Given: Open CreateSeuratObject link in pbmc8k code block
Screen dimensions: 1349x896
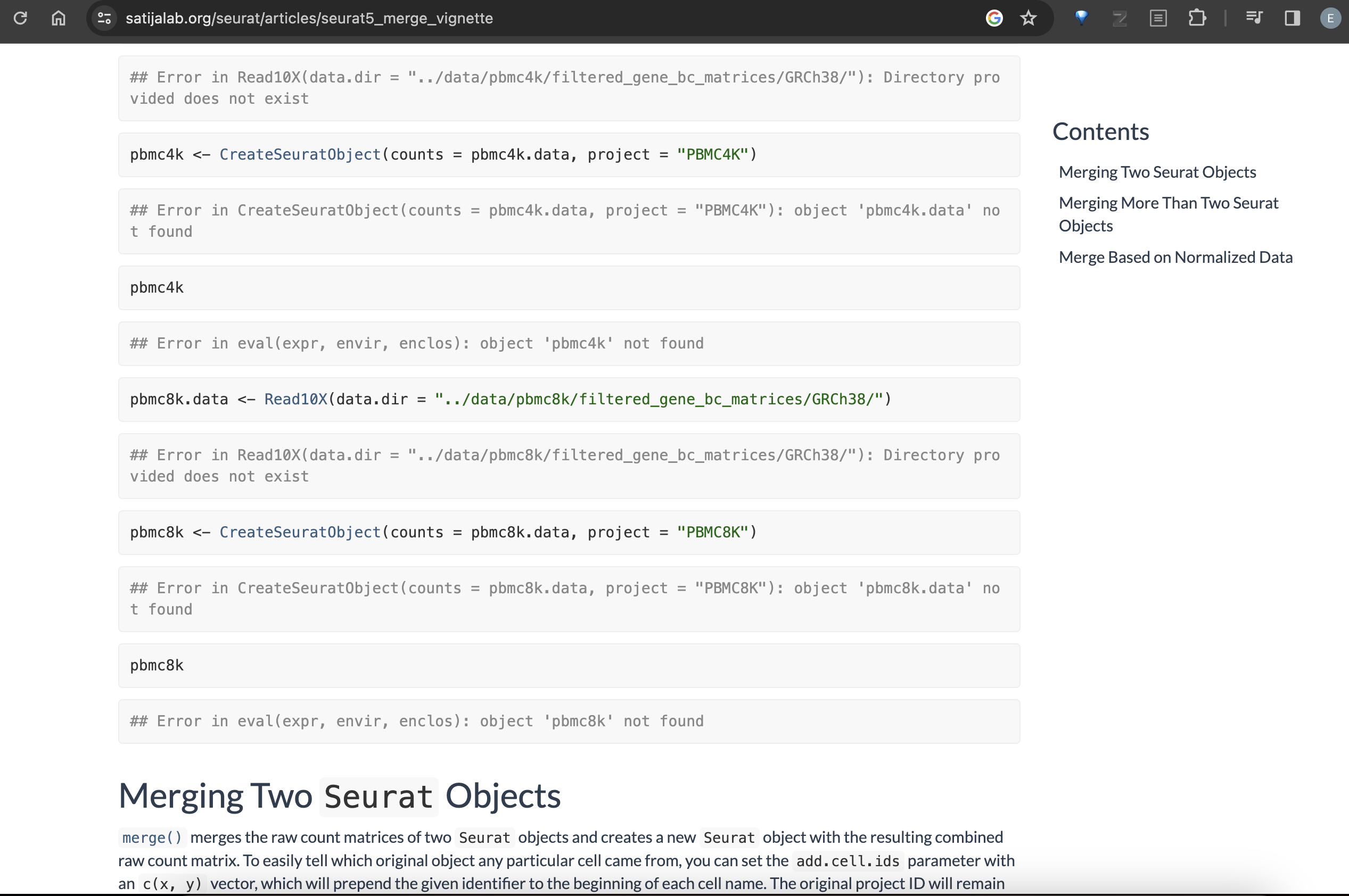Looking at the screenshot, I should coord(300,532).
